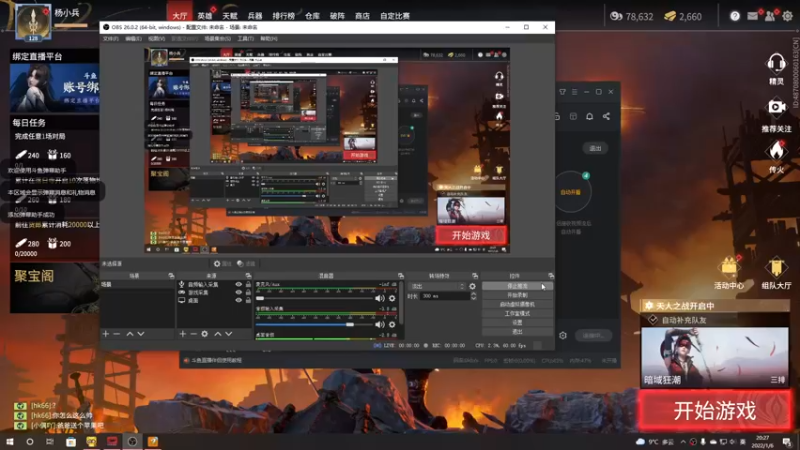This screenshot has height=450, width=800.
Task: Pop out the 控件 dock icon
Action: [x=551, y=276]
